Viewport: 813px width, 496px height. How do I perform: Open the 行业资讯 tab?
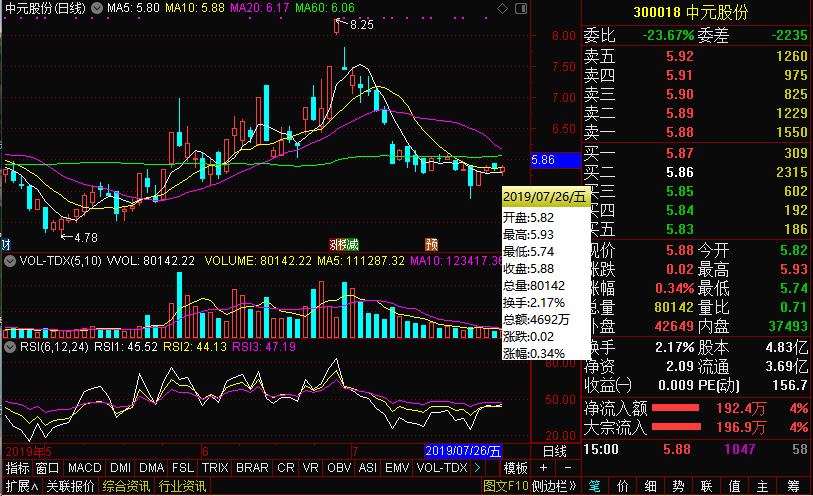coord(182,486)
